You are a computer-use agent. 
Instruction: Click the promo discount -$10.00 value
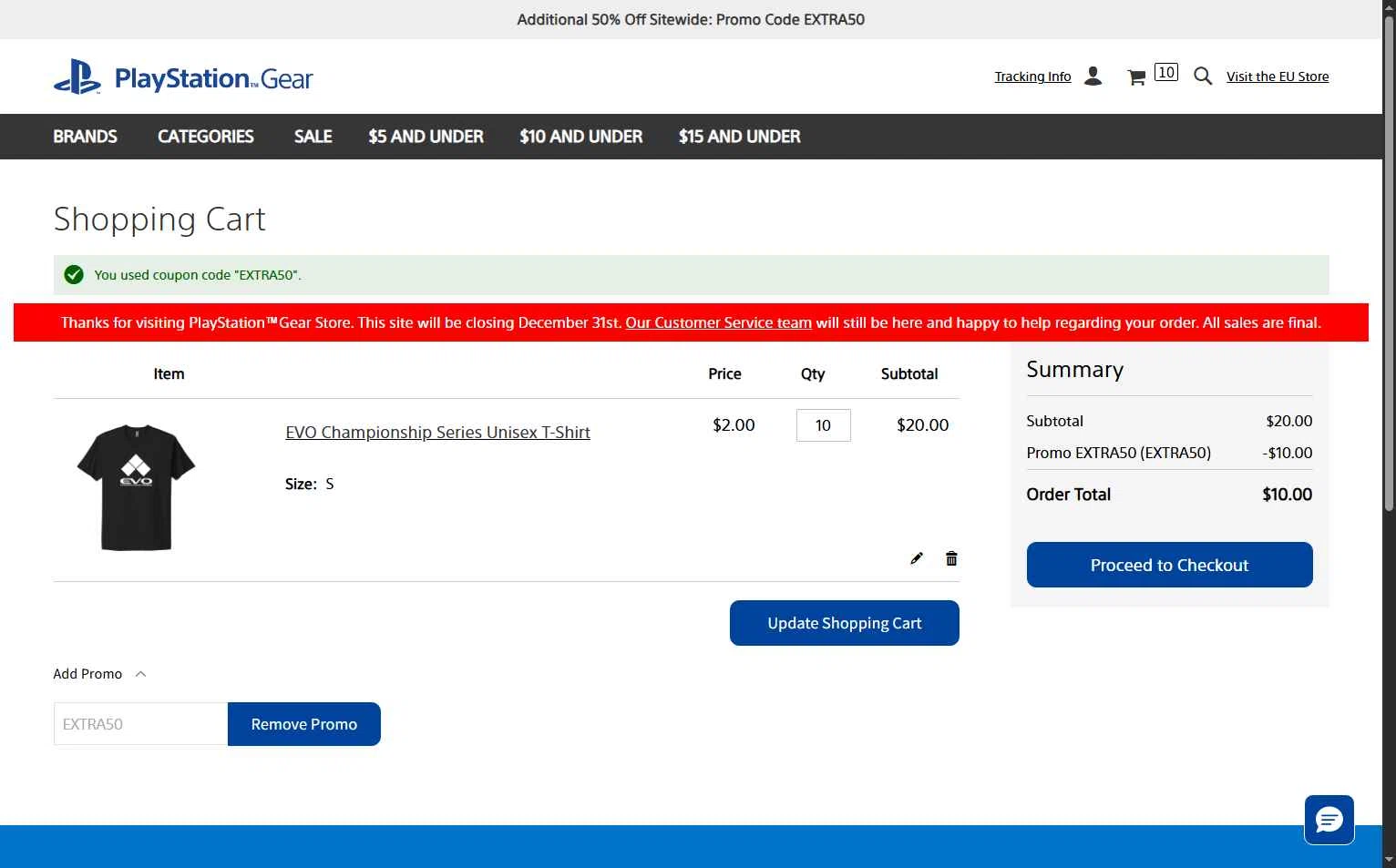pyautogui.click(x=1287, y=453)
